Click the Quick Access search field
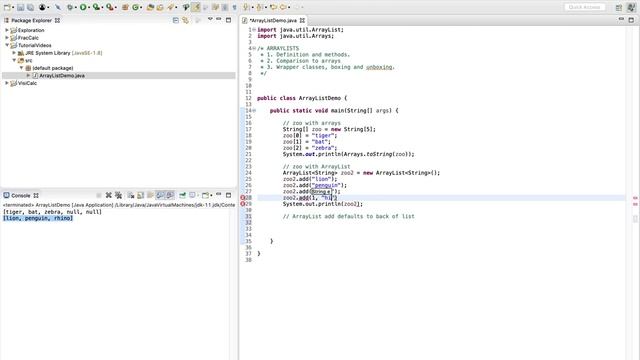The image size is (640, 360). pos(584,7)
